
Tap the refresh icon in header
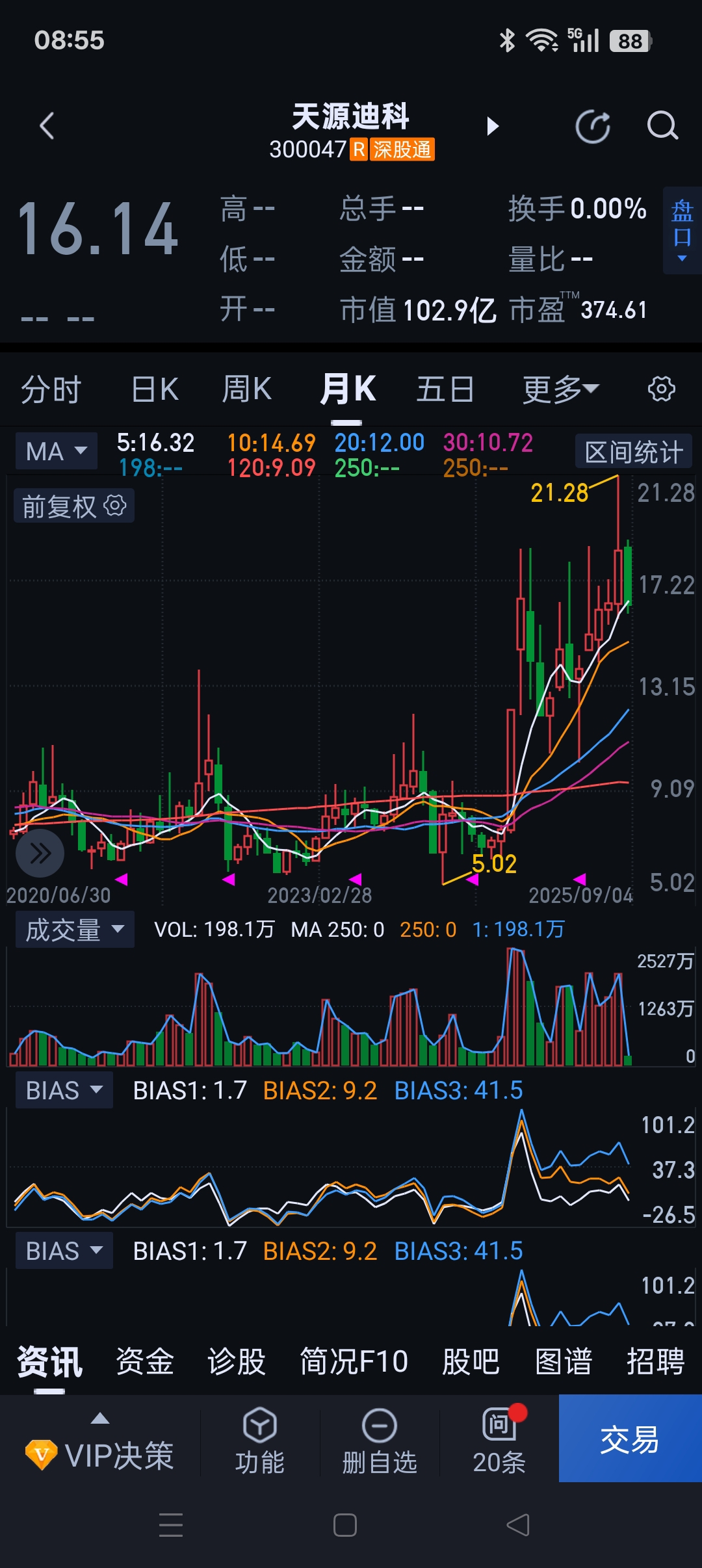593,126
